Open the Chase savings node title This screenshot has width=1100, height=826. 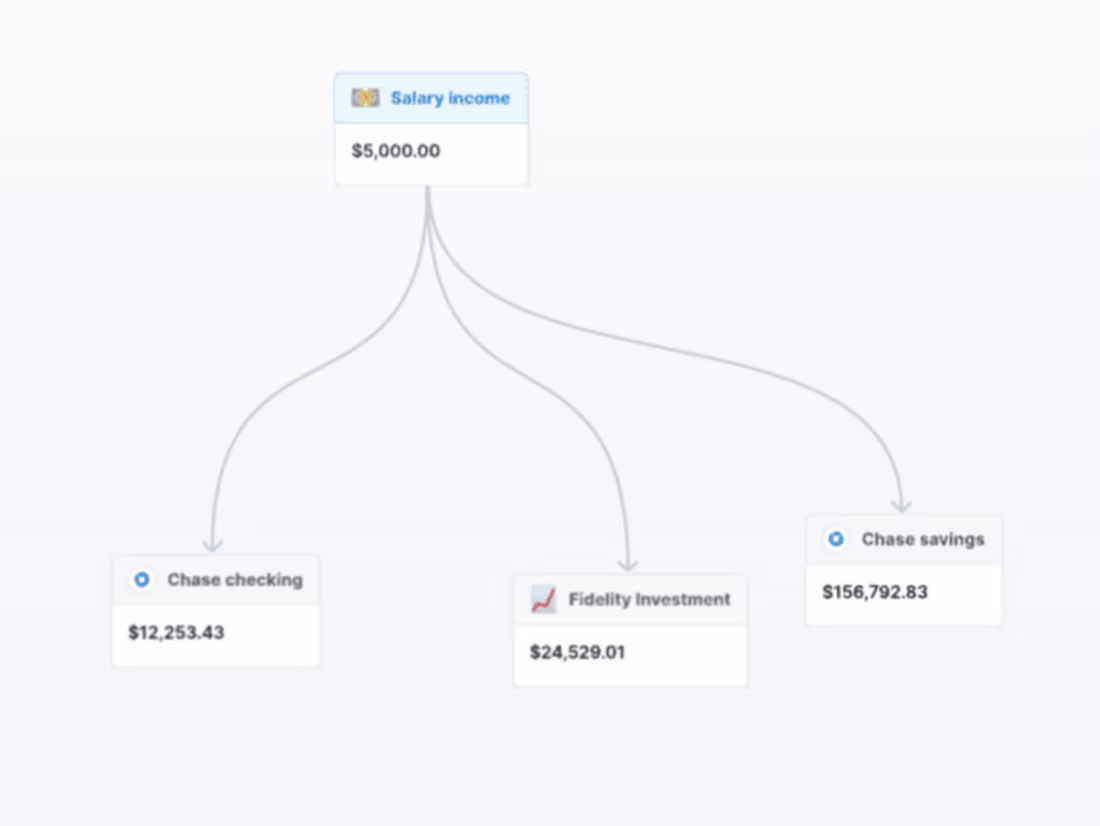tap(923, 540)
